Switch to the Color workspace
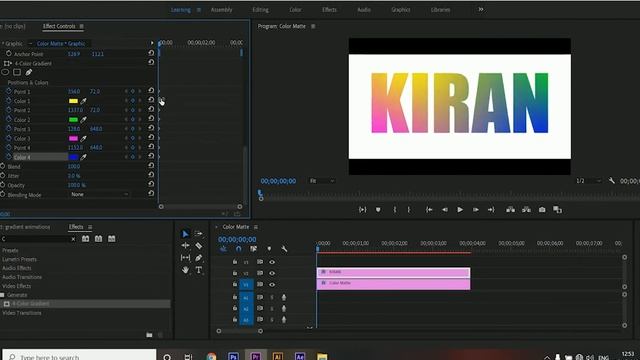The height and width of the screenshot is (360, 640). pyautogui.click(x=296, y=10)
